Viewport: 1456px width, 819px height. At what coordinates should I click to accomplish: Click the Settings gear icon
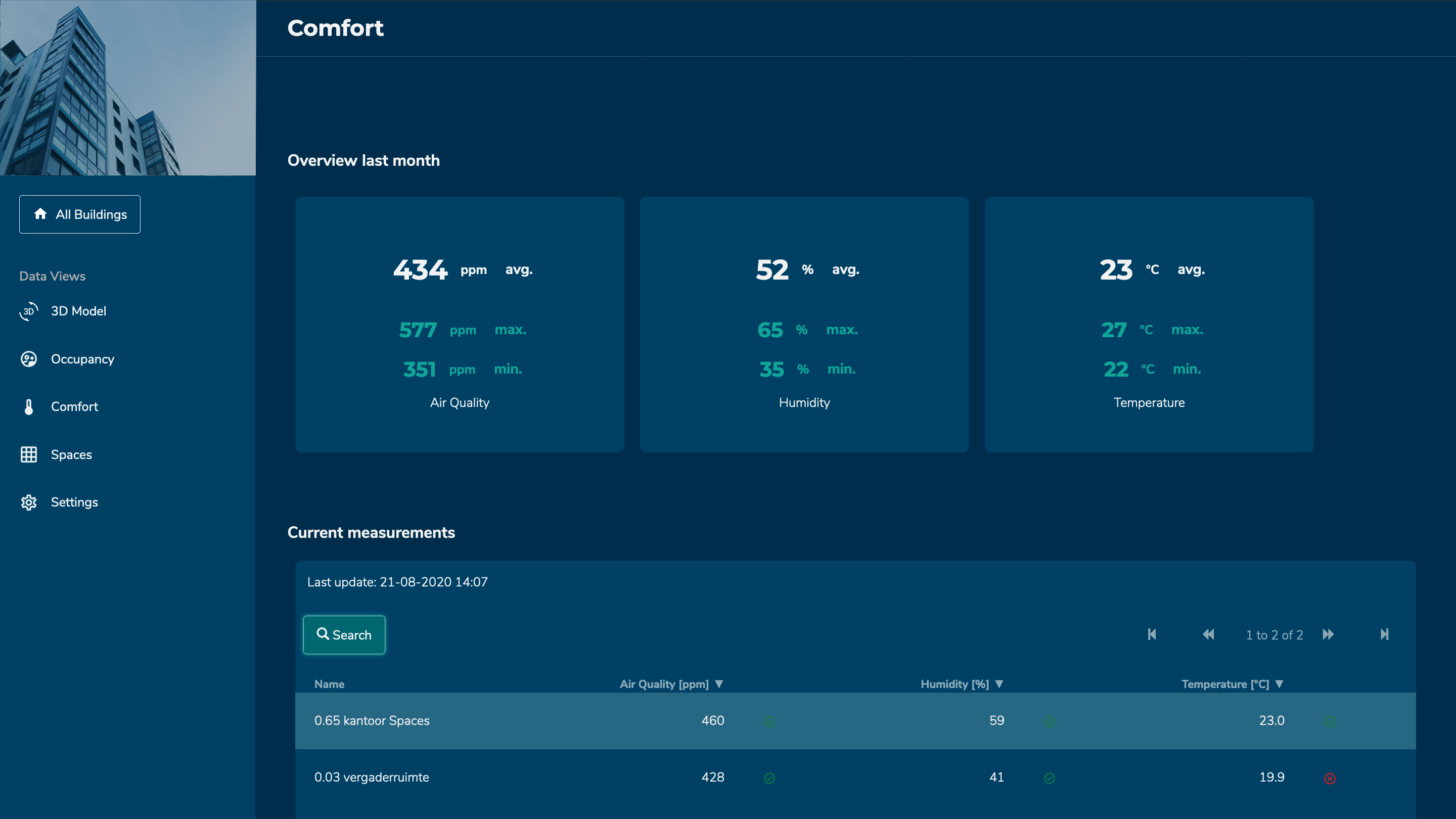click(x=29, y=502)
